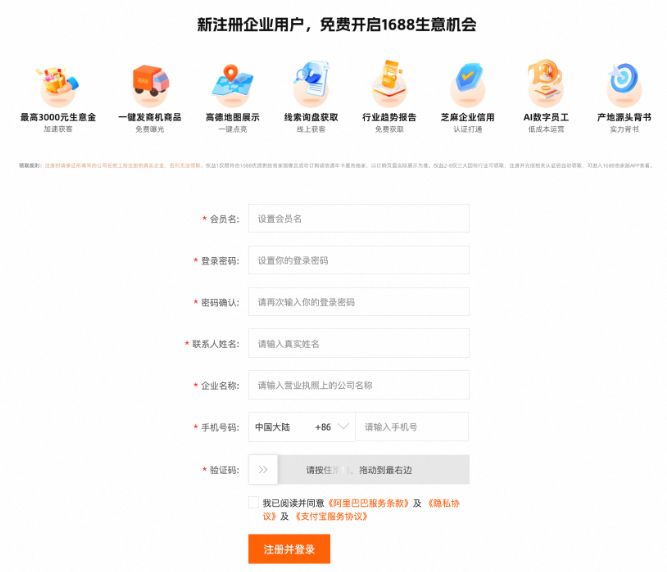This screenshot has height=572, width=667.
Task: Click the AI数字员工 headset icon
Action: tap(545, 83)
